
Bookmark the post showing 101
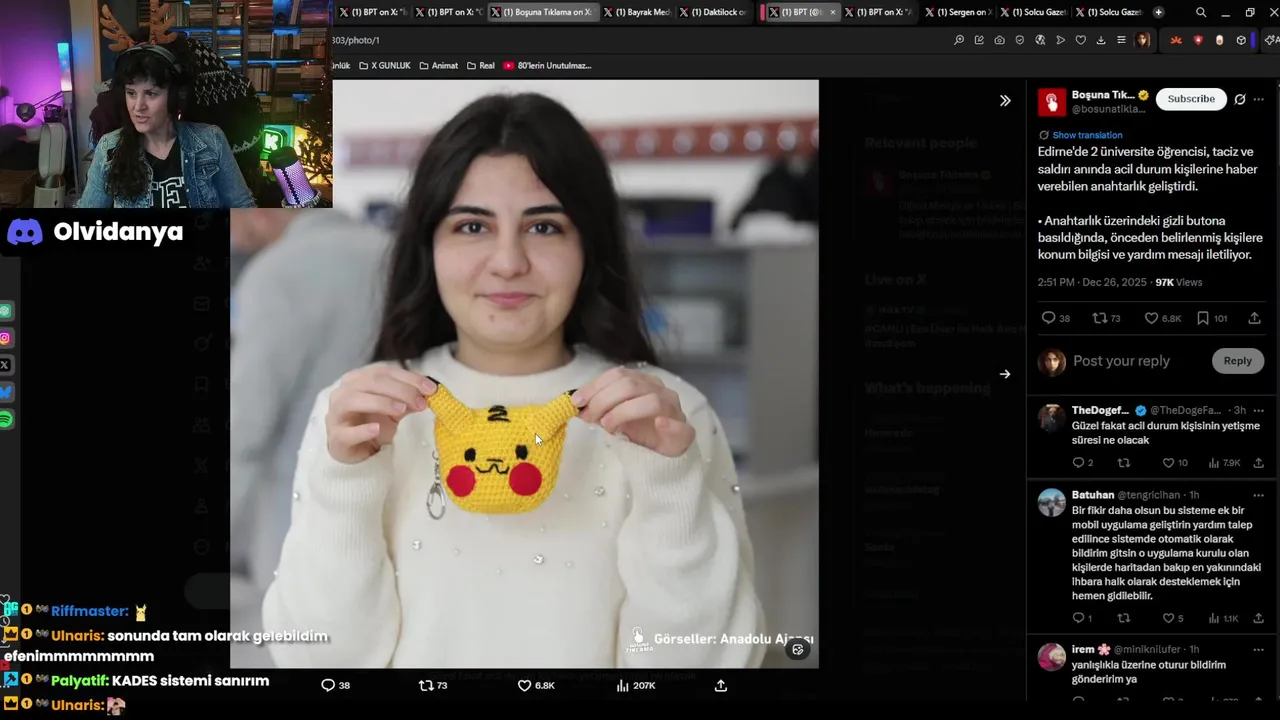click(1203, 318)
